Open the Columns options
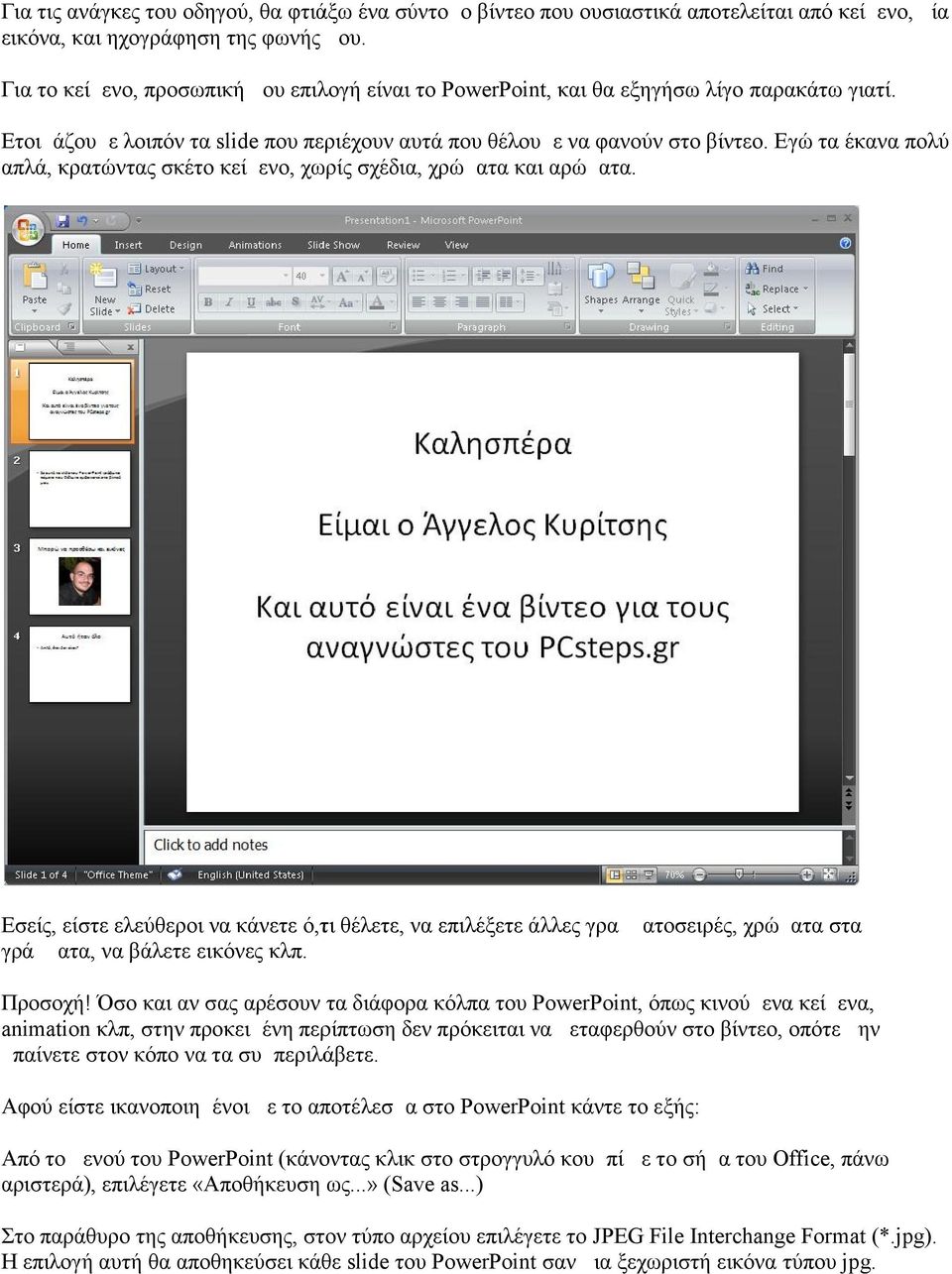Screen dimensions: 952x1274 [x=512, y=302]
